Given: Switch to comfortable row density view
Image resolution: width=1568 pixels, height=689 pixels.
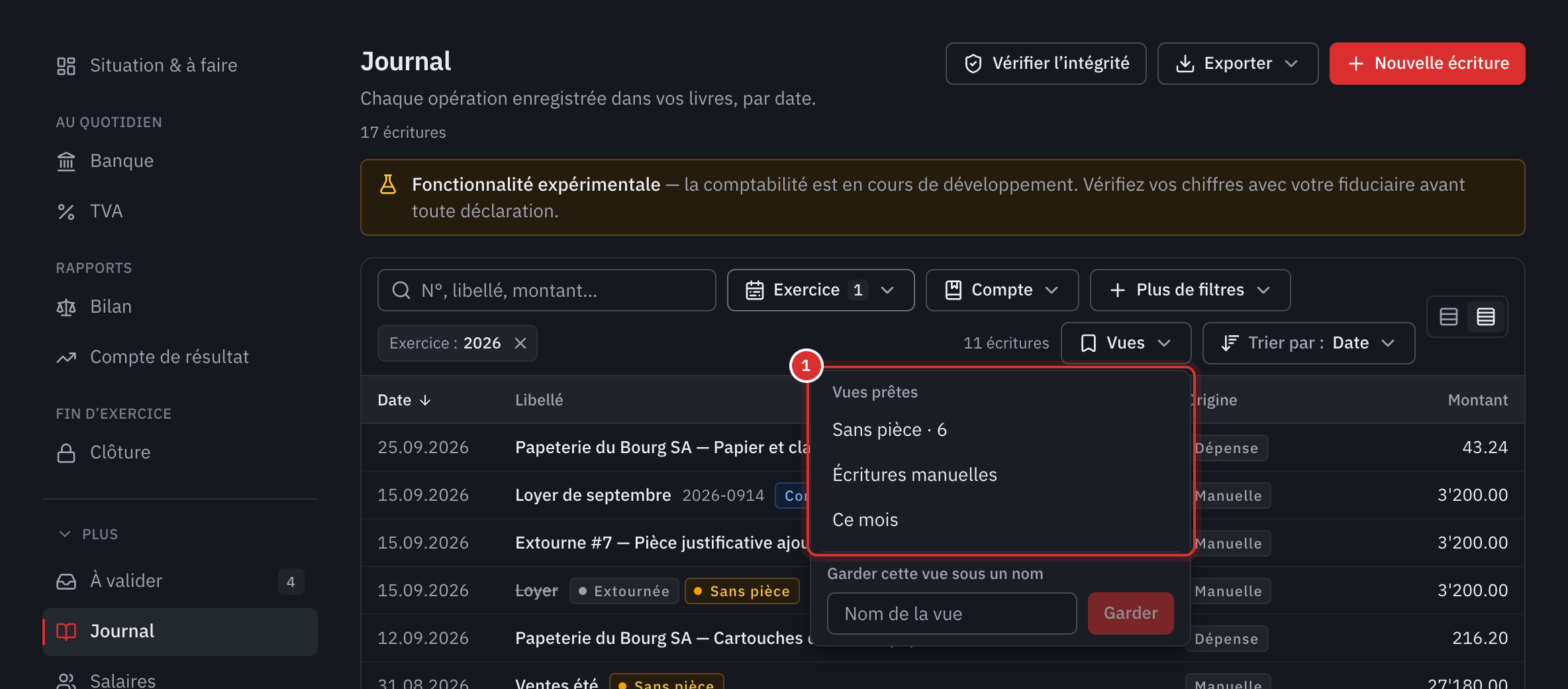Looking at the screenshot, I should coord(1449,317).
